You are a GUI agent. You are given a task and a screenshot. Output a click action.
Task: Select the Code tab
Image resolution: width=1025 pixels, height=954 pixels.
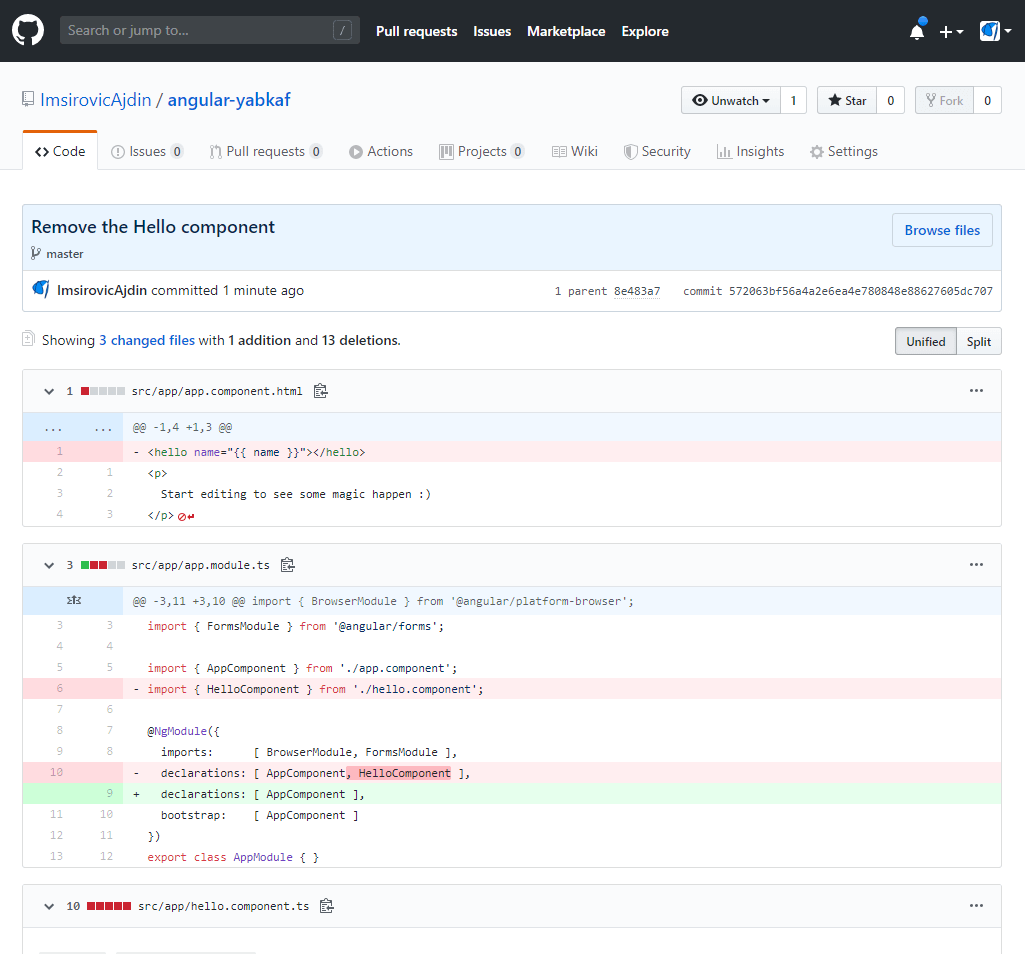[60, 151]
